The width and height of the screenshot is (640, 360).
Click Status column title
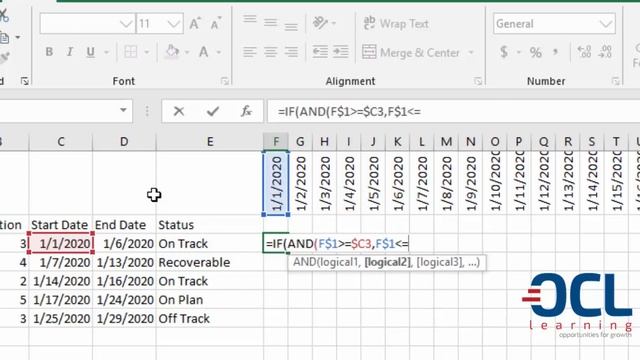pos(176,225)
